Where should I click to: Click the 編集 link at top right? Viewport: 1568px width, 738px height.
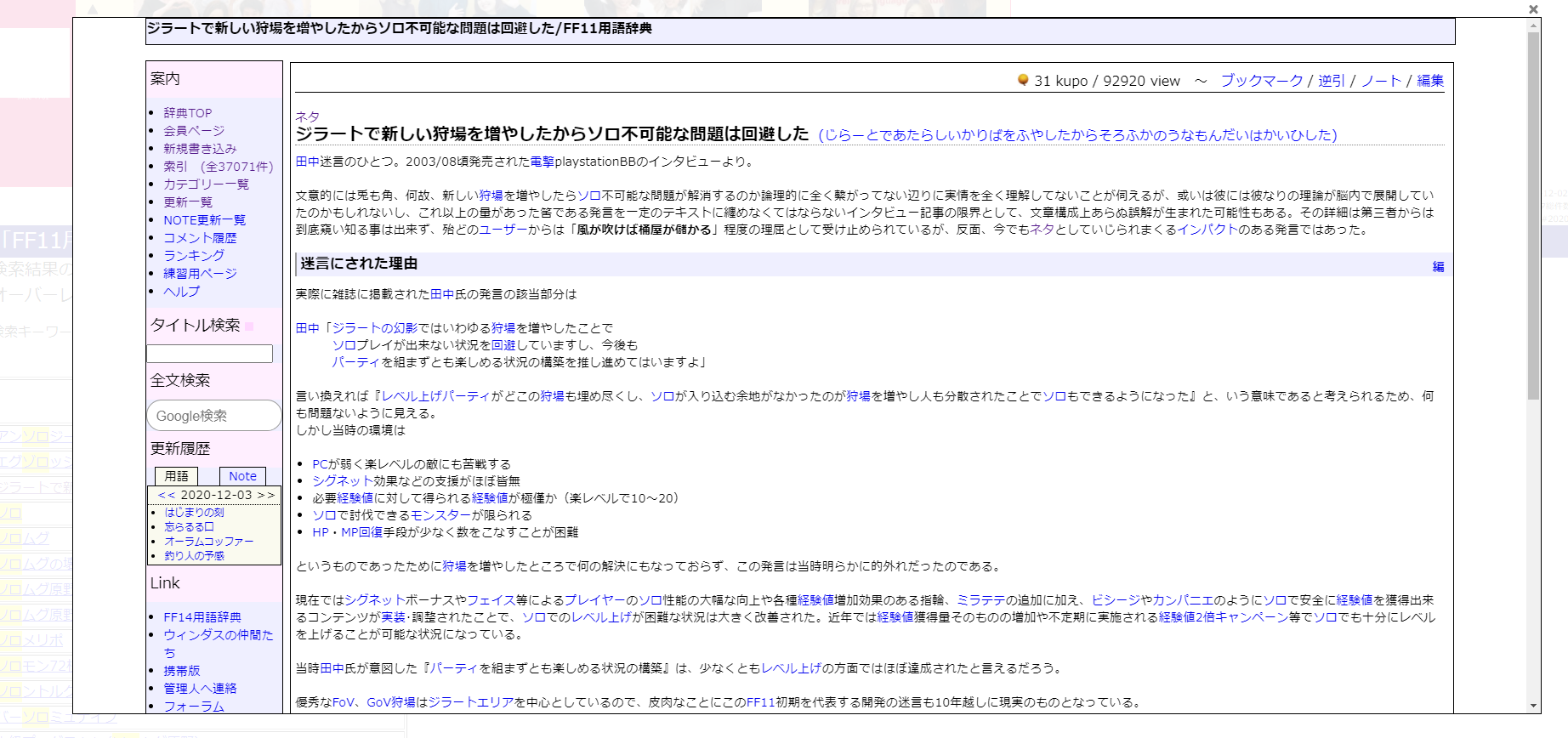tap(1430, 81)
